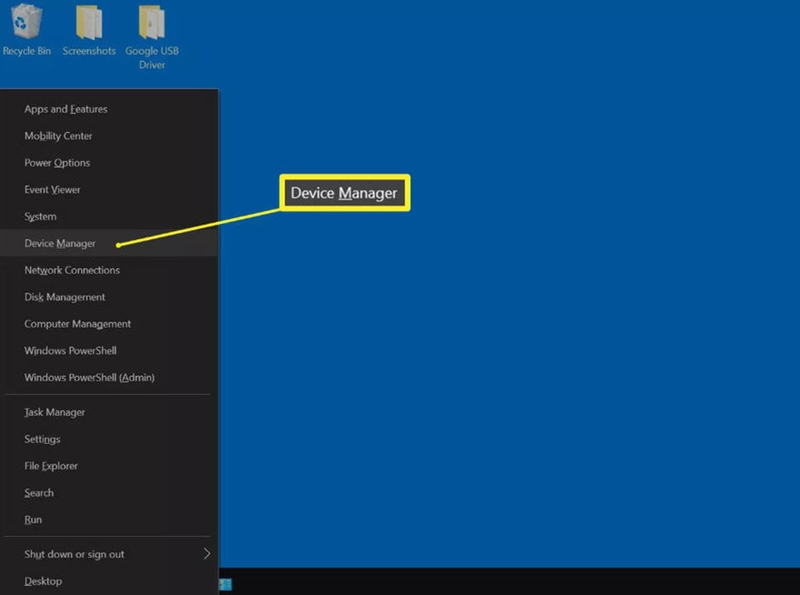Launch Disk Management

[x=111, y=297]
